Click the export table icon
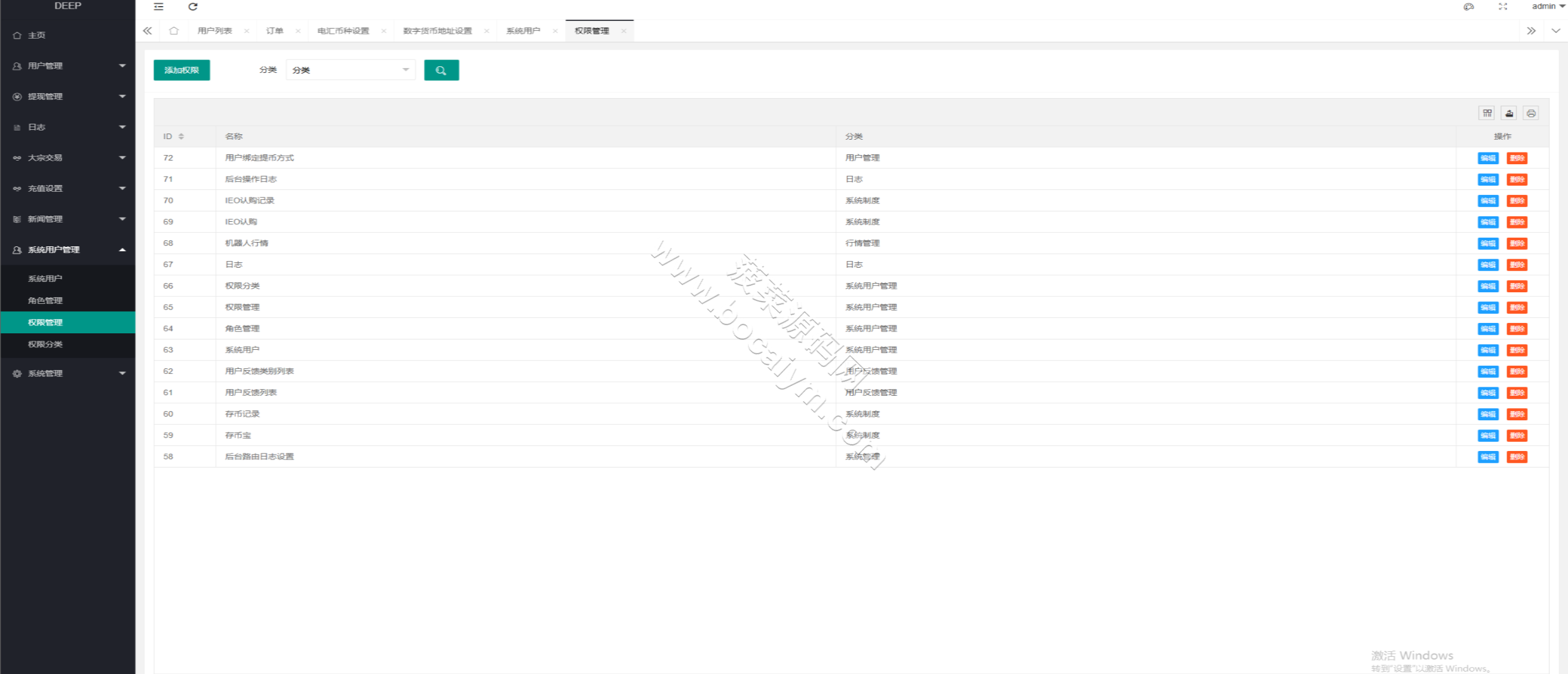 (1509, 113)
